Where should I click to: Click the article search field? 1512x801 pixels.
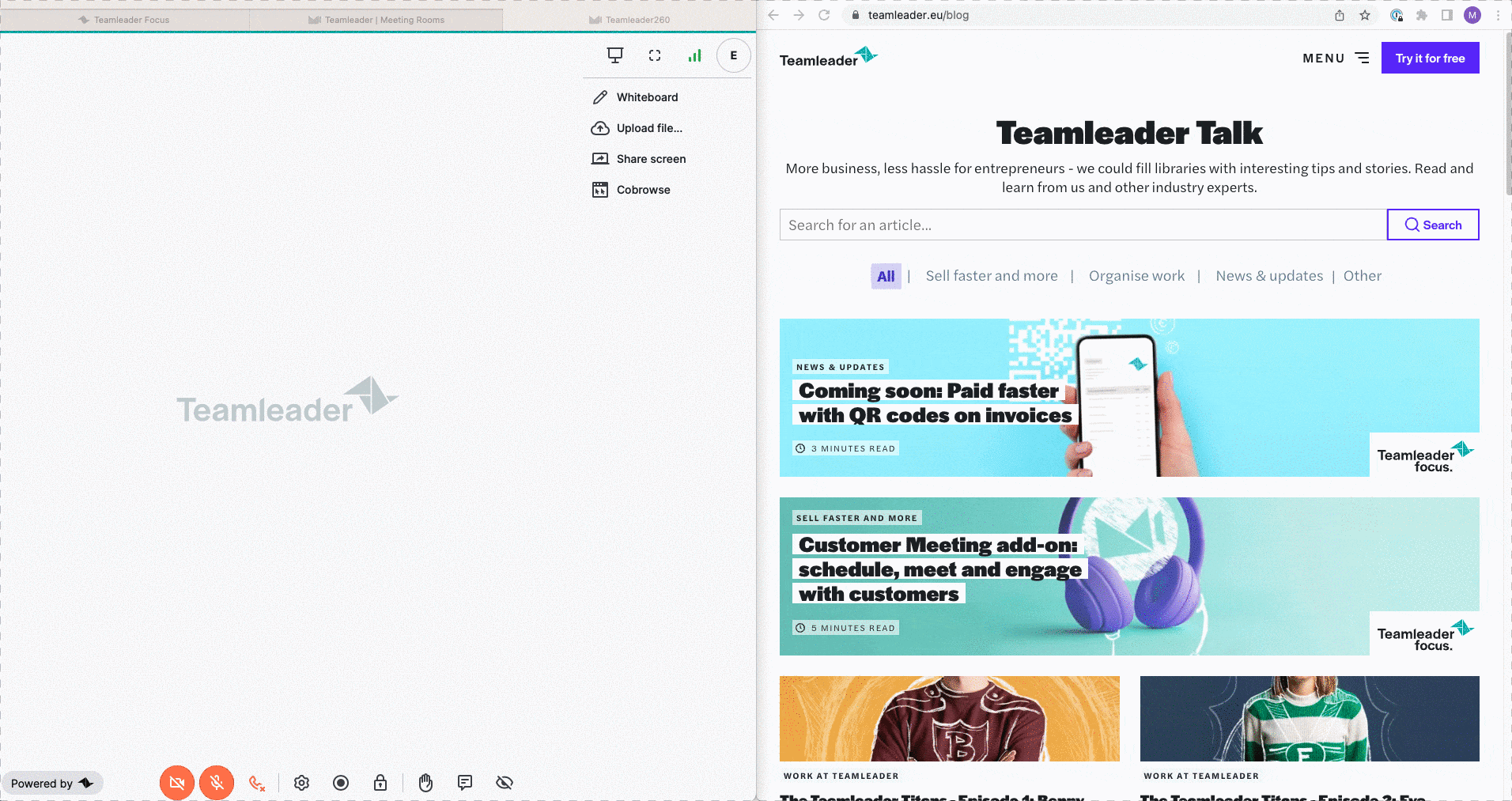click(1083, 225)
